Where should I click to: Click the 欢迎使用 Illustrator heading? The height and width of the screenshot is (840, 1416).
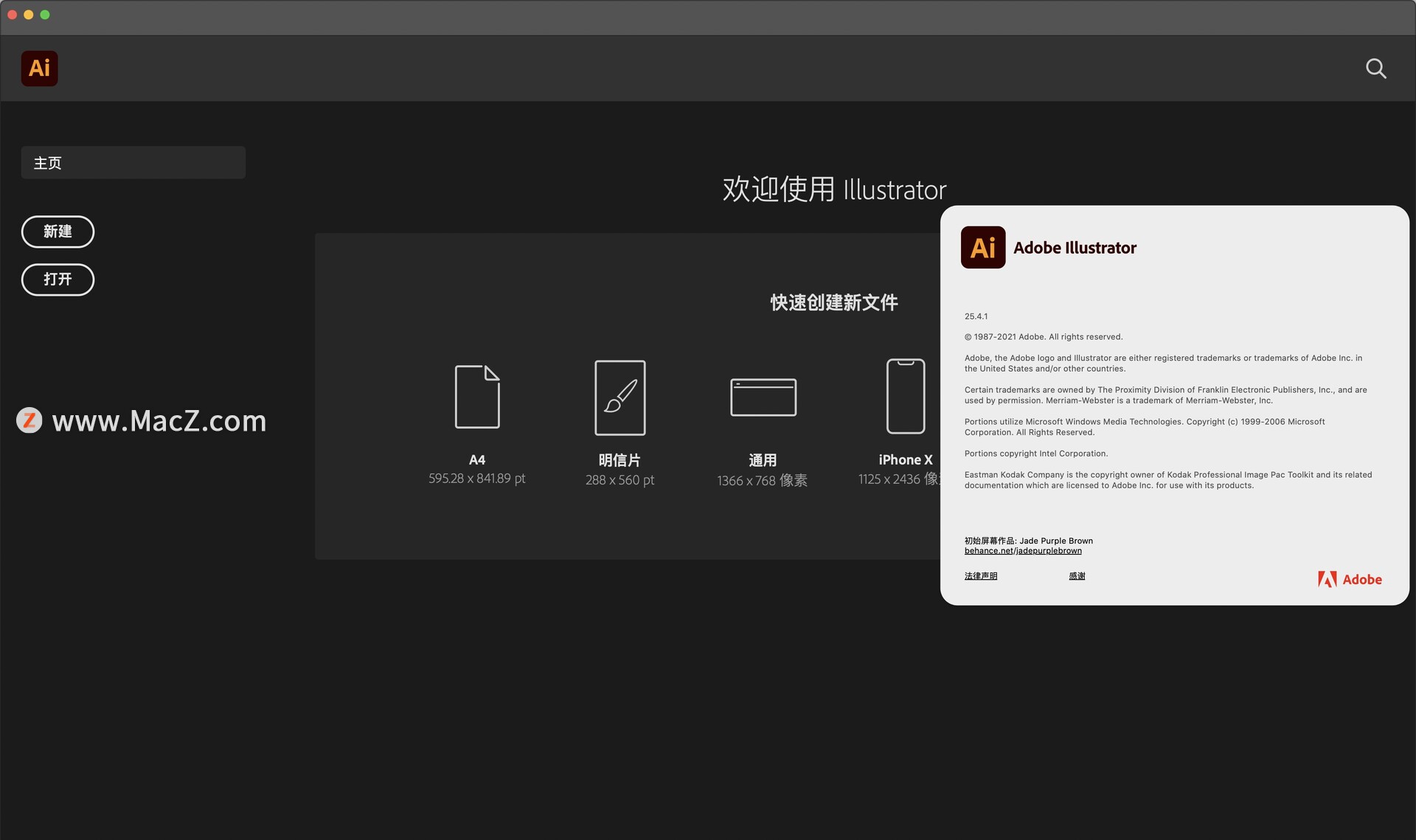tap(834, 190)
